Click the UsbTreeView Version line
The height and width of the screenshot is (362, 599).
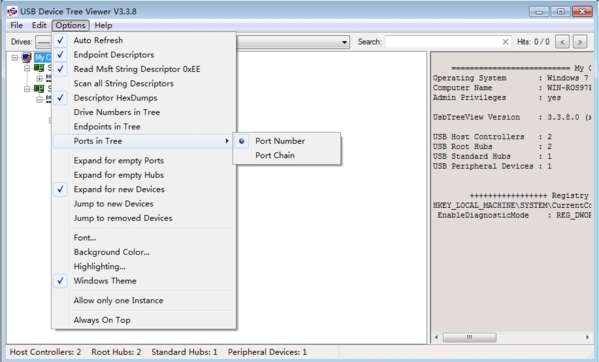[x=512, y=117]
